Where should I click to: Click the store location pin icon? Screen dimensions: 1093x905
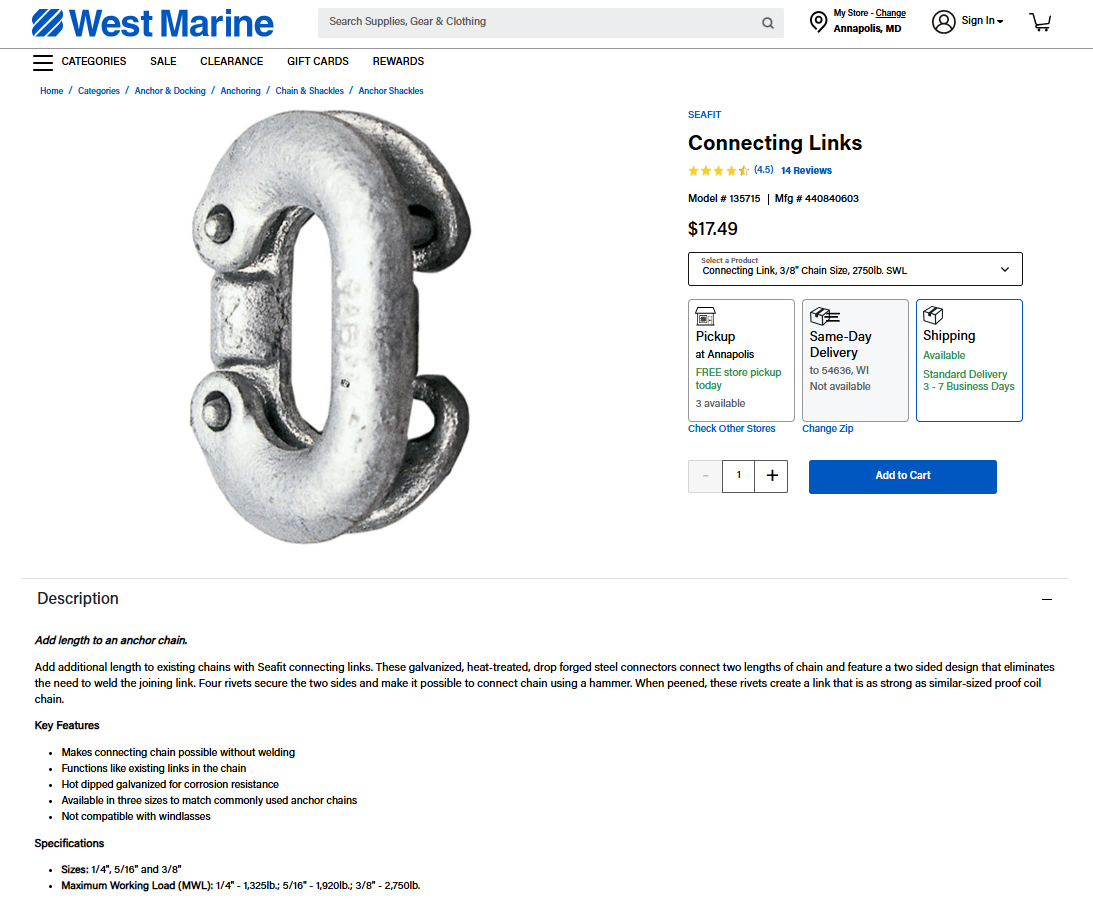818,22
